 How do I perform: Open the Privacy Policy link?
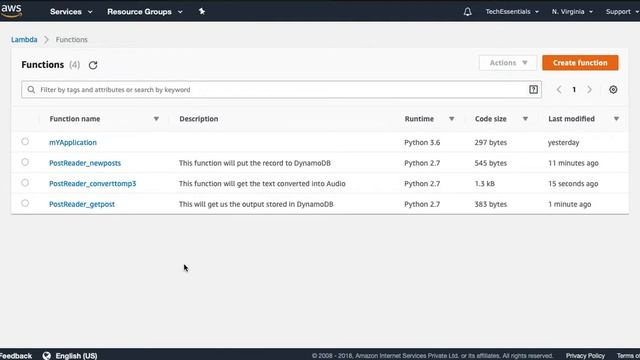(585, 356)
